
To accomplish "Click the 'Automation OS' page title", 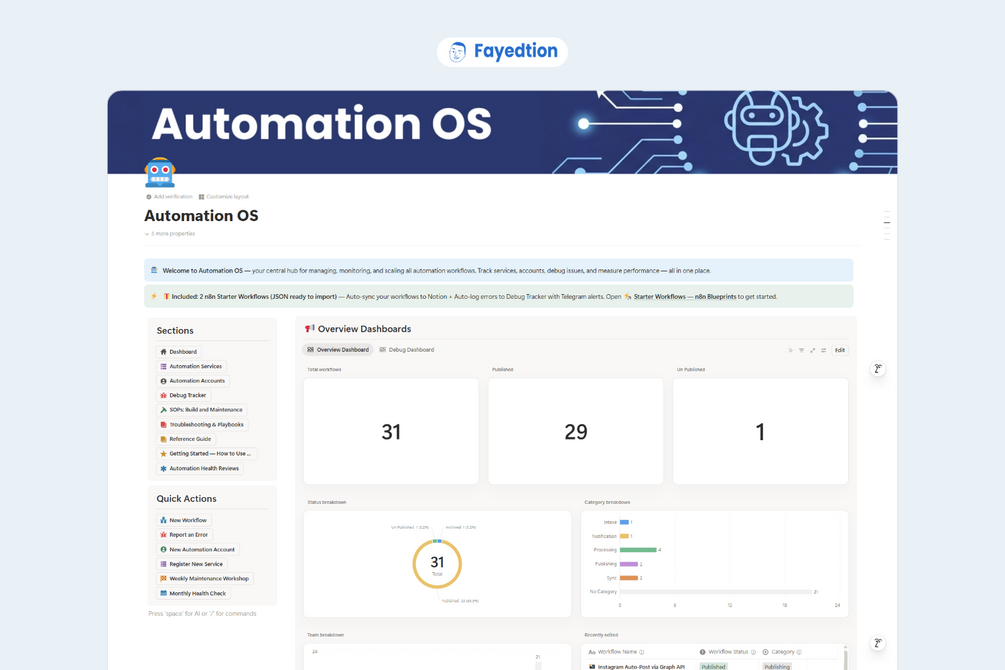I will point(201,215).
